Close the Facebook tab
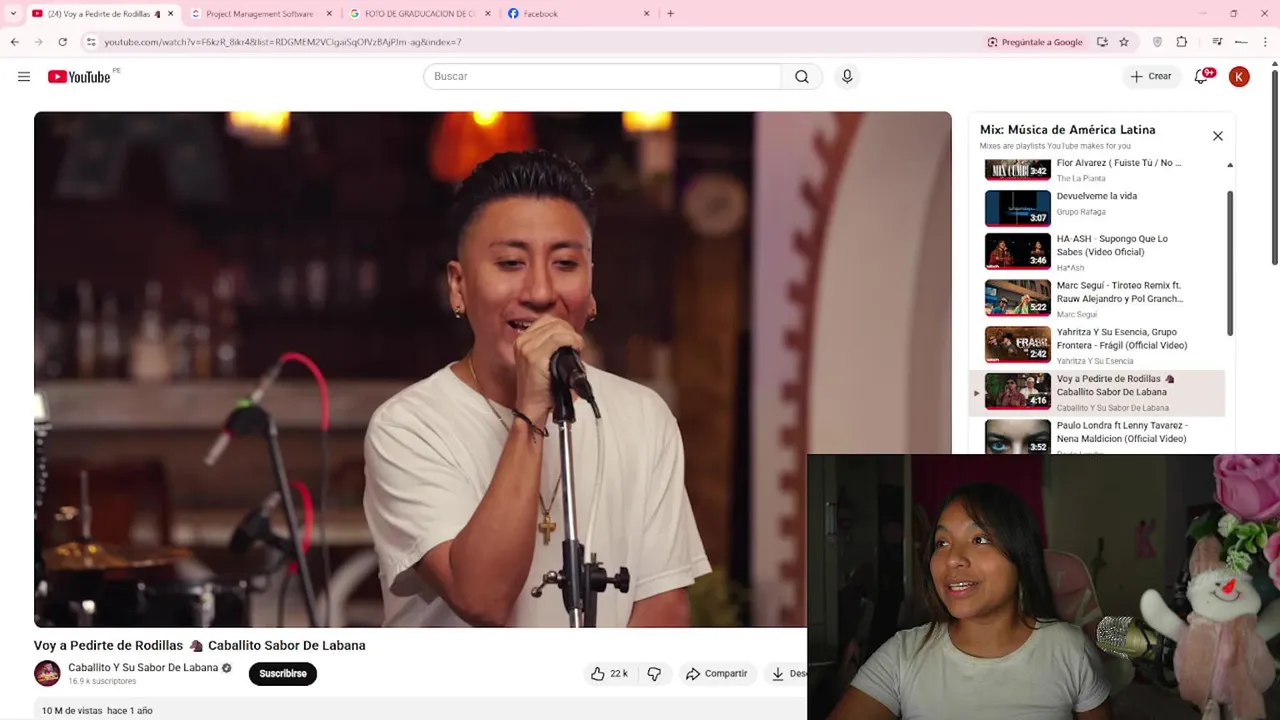The height and width of the screenshot is (720, 1280). (x=646, y=14)
